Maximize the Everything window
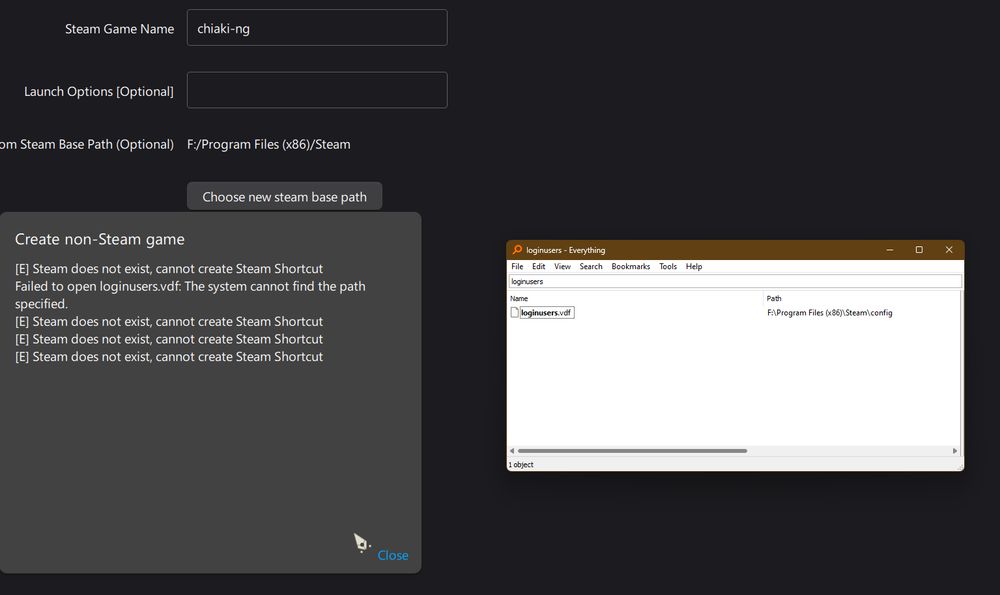1000x595 pixels. click(x=919, y=250)
